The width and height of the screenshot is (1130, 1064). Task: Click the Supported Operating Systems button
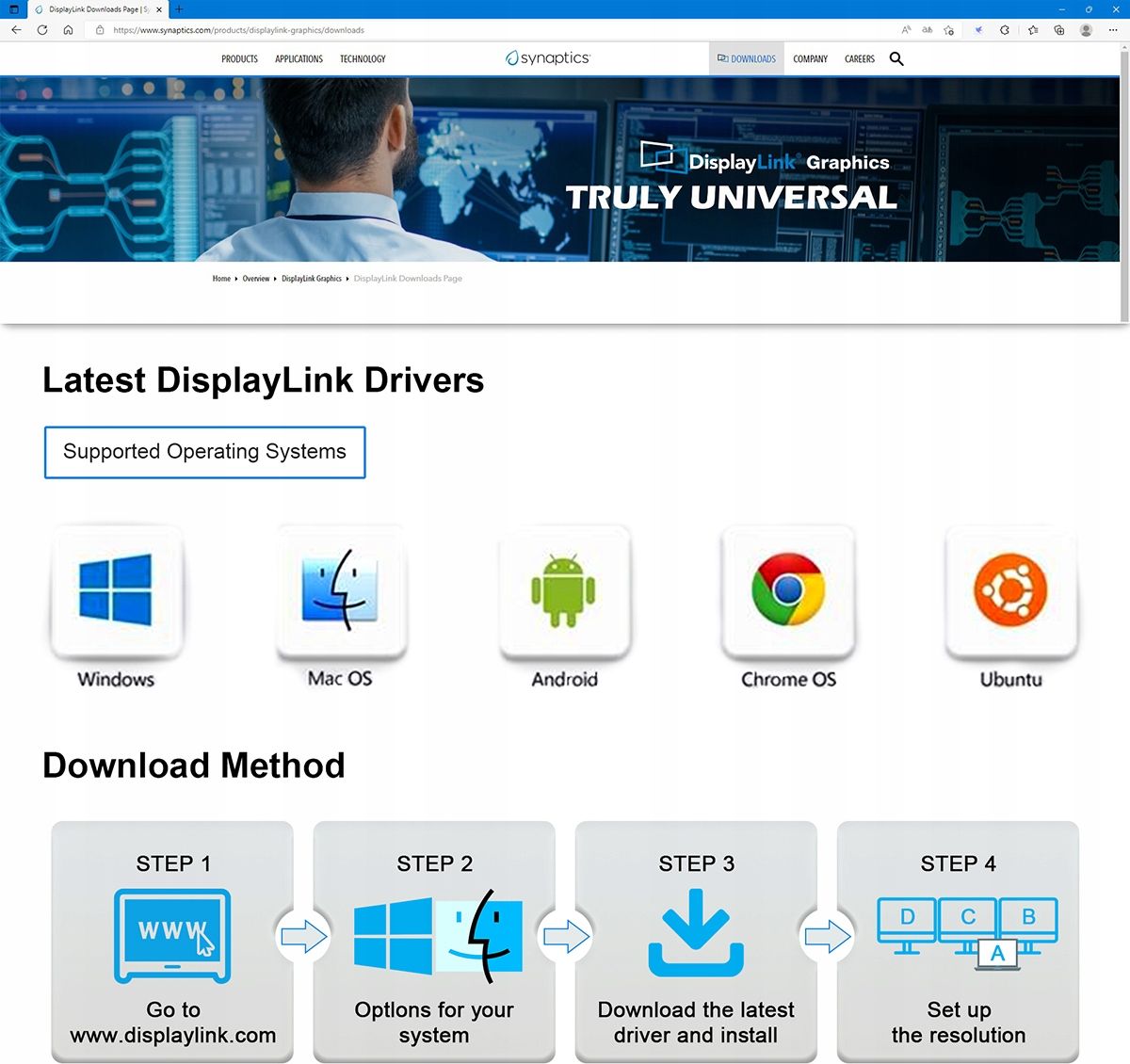tap(204, 452)
